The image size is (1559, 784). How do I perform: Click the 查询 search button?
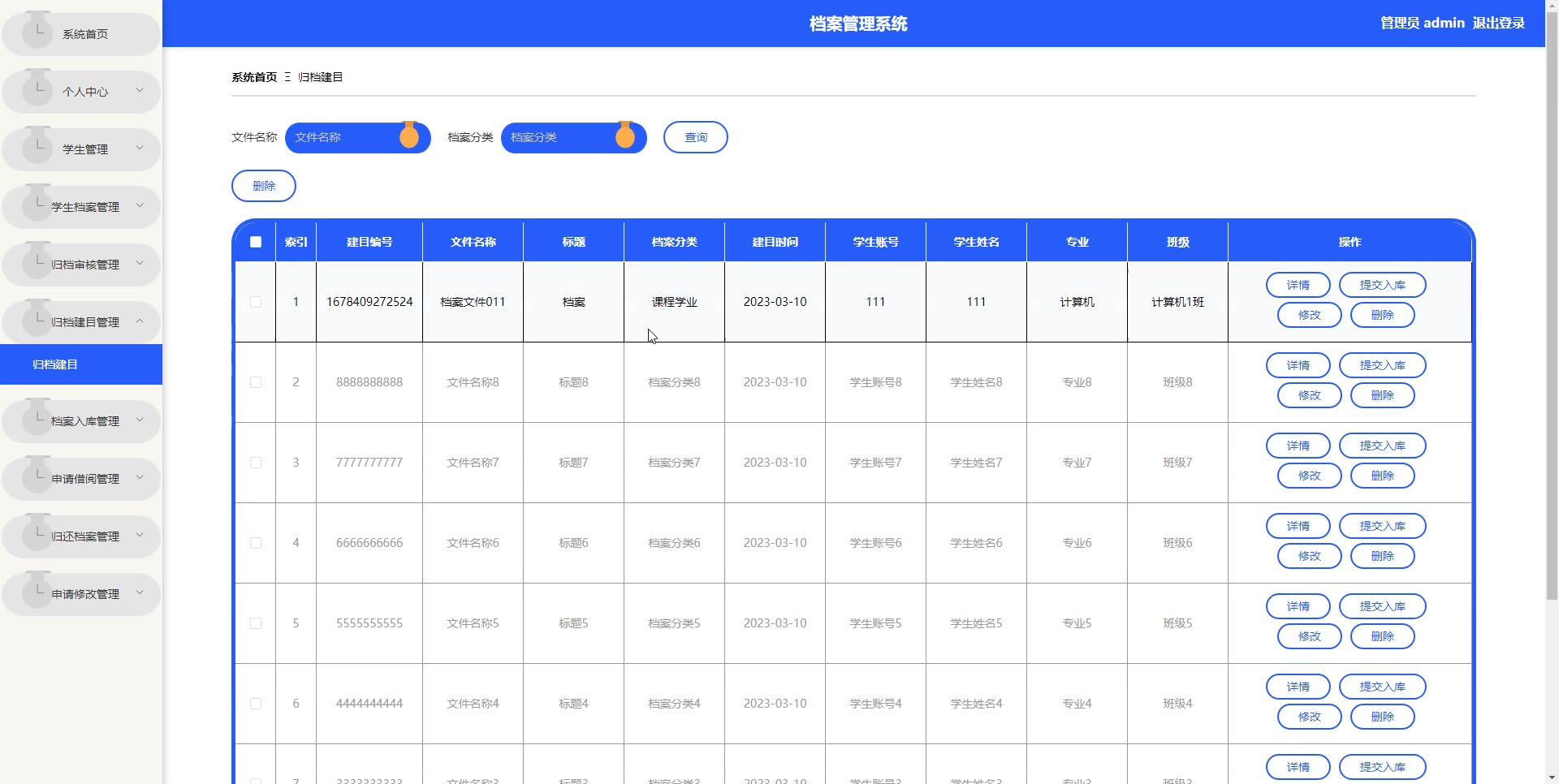point(695,137)
